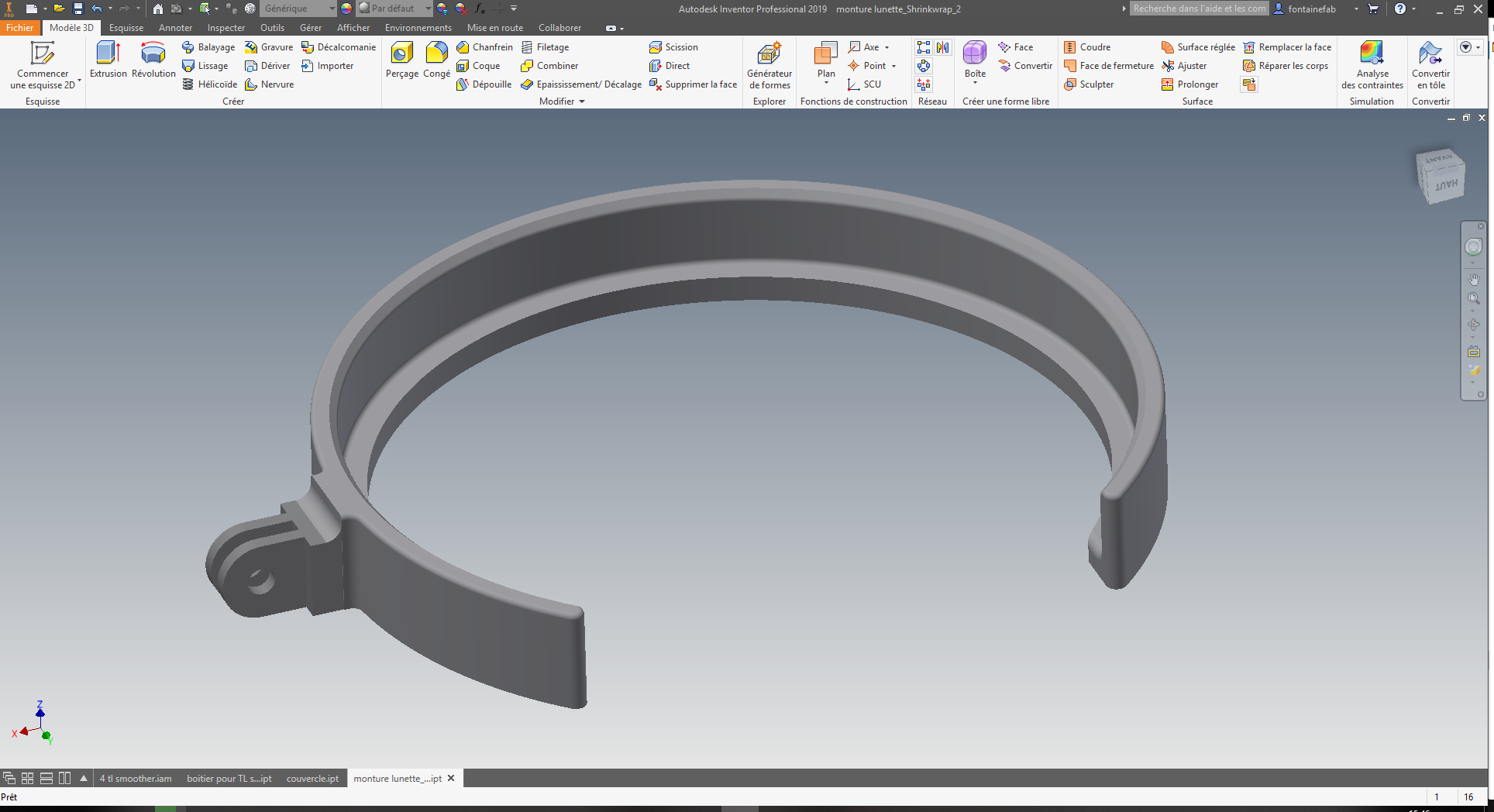The image size is (1494, 812).
Task: Click the rectangular pattern Réseau icon
Action: click(x=924, y=47)
